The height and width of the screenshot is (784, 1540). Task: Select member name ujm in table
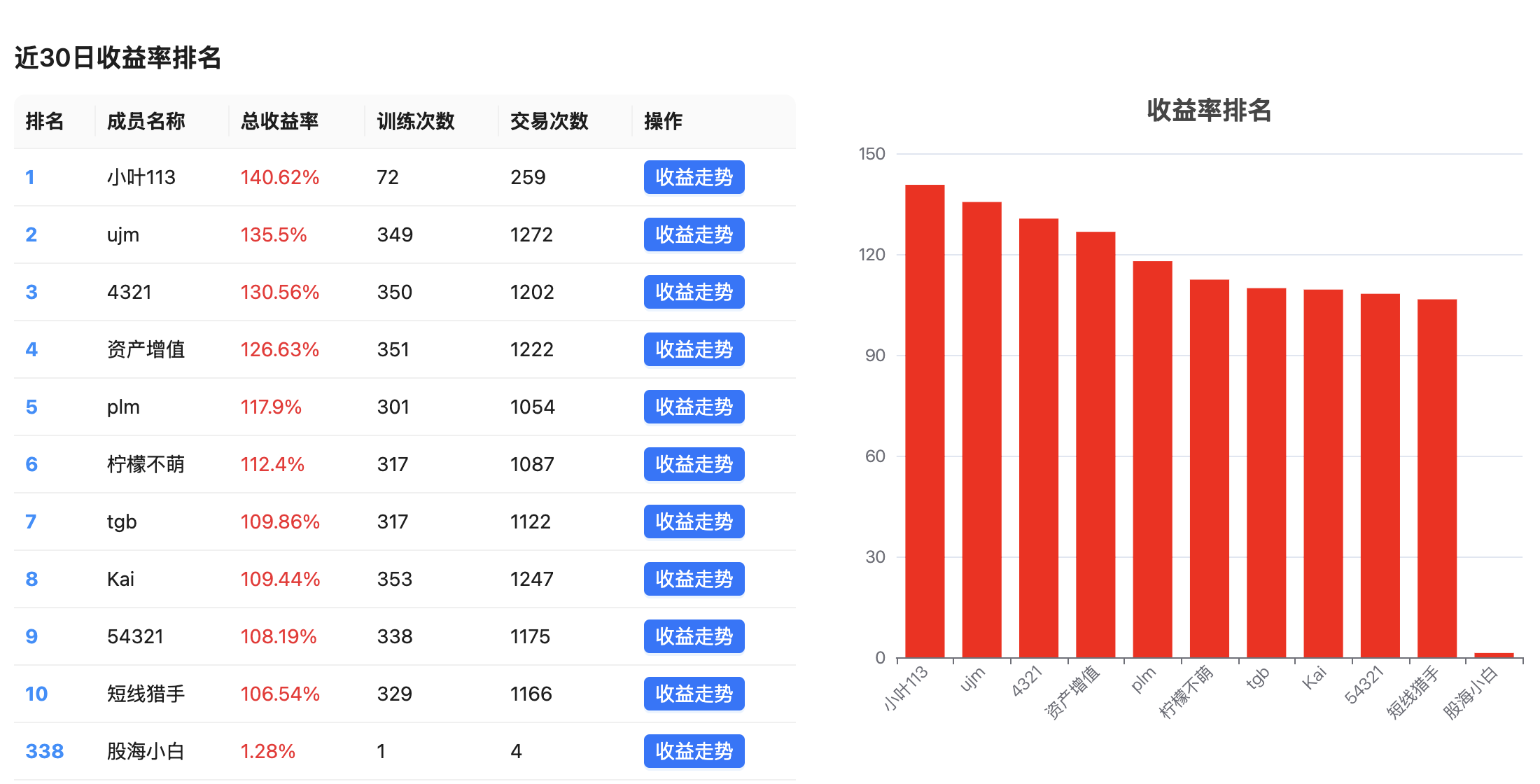(123, 234)
